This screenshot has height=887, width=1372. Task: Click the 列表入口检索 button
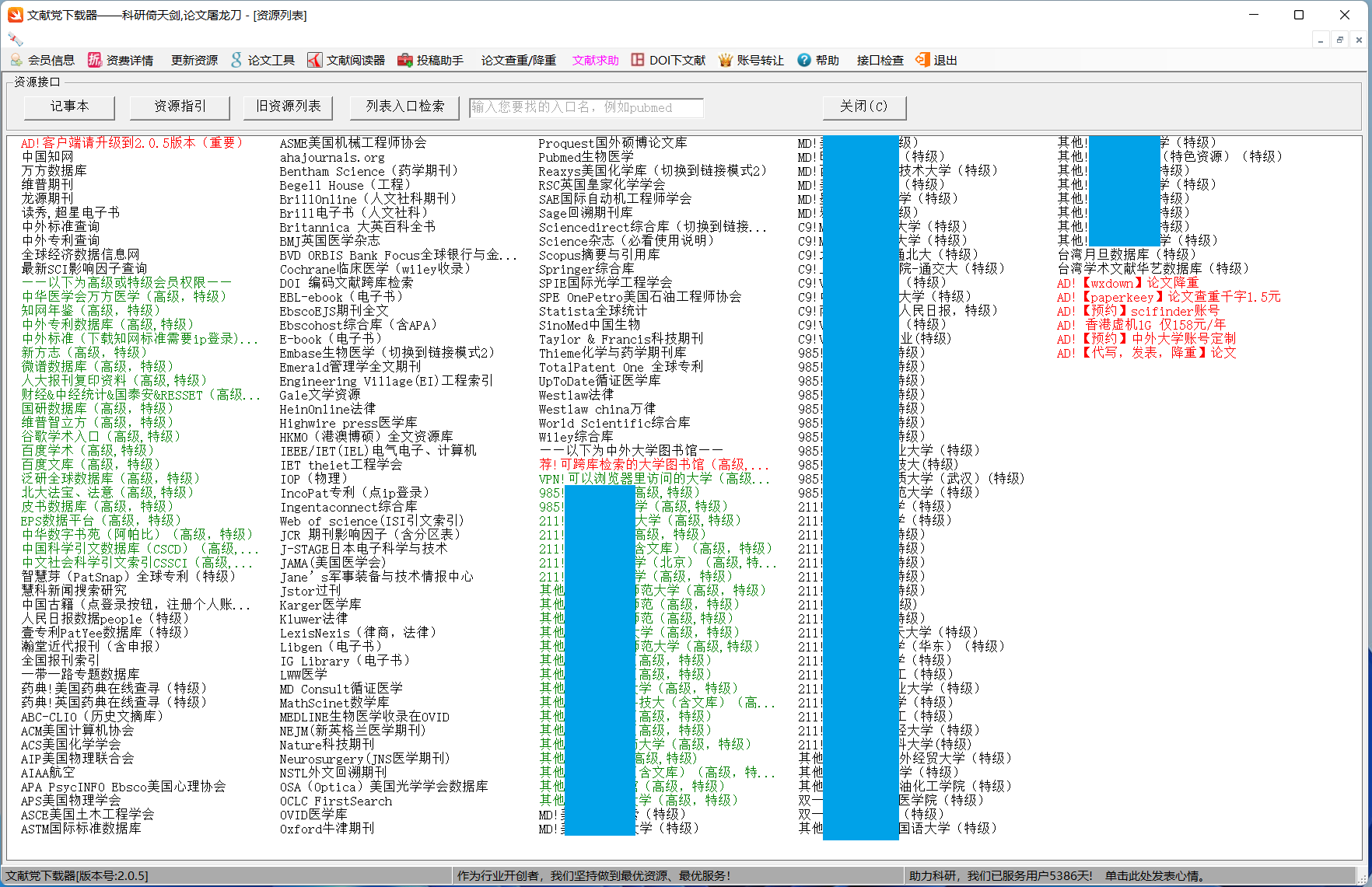click(405, 107)
